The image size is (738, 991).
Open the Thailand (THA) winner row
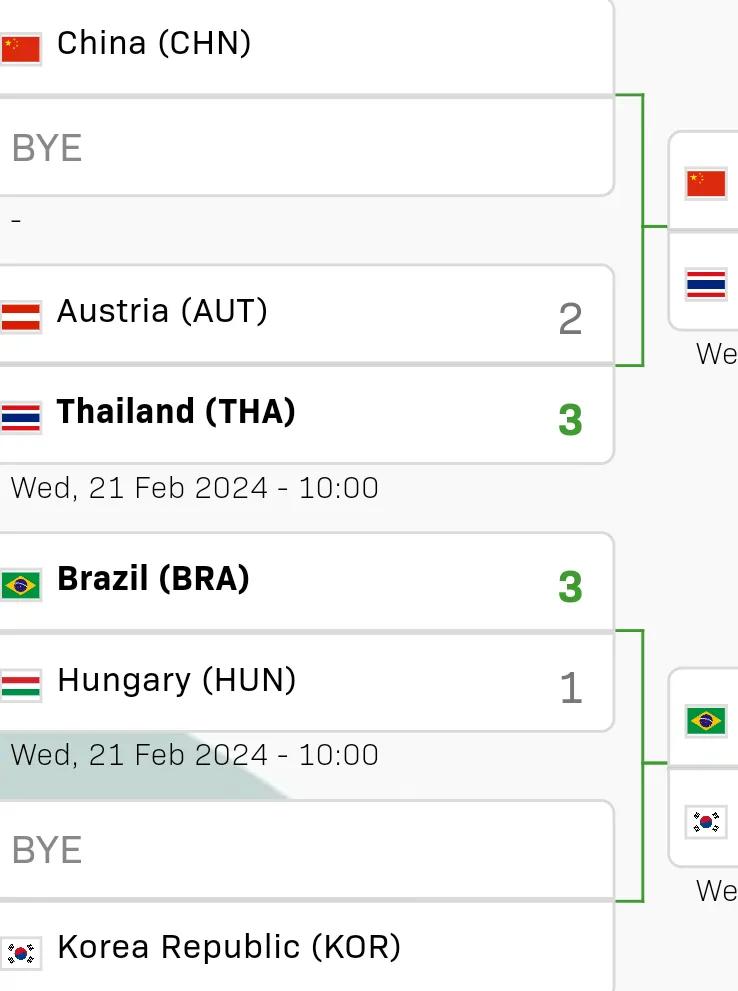pyautogui.click(x=306, y=415)
